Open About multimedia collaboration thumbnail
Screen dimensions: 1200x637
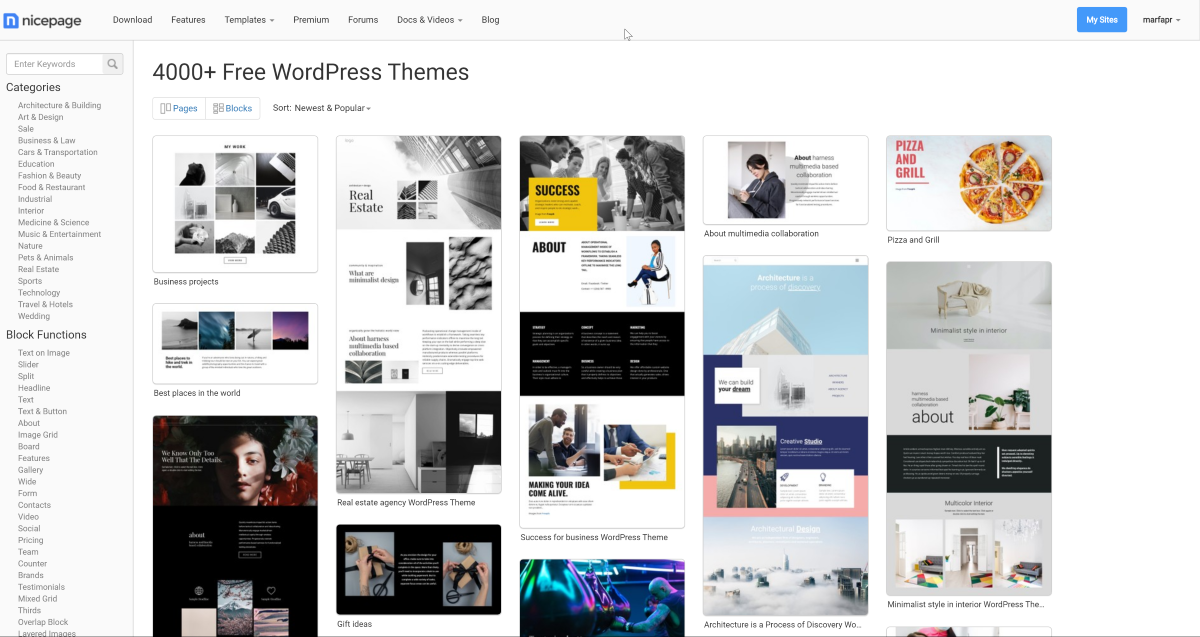(786, 180)
